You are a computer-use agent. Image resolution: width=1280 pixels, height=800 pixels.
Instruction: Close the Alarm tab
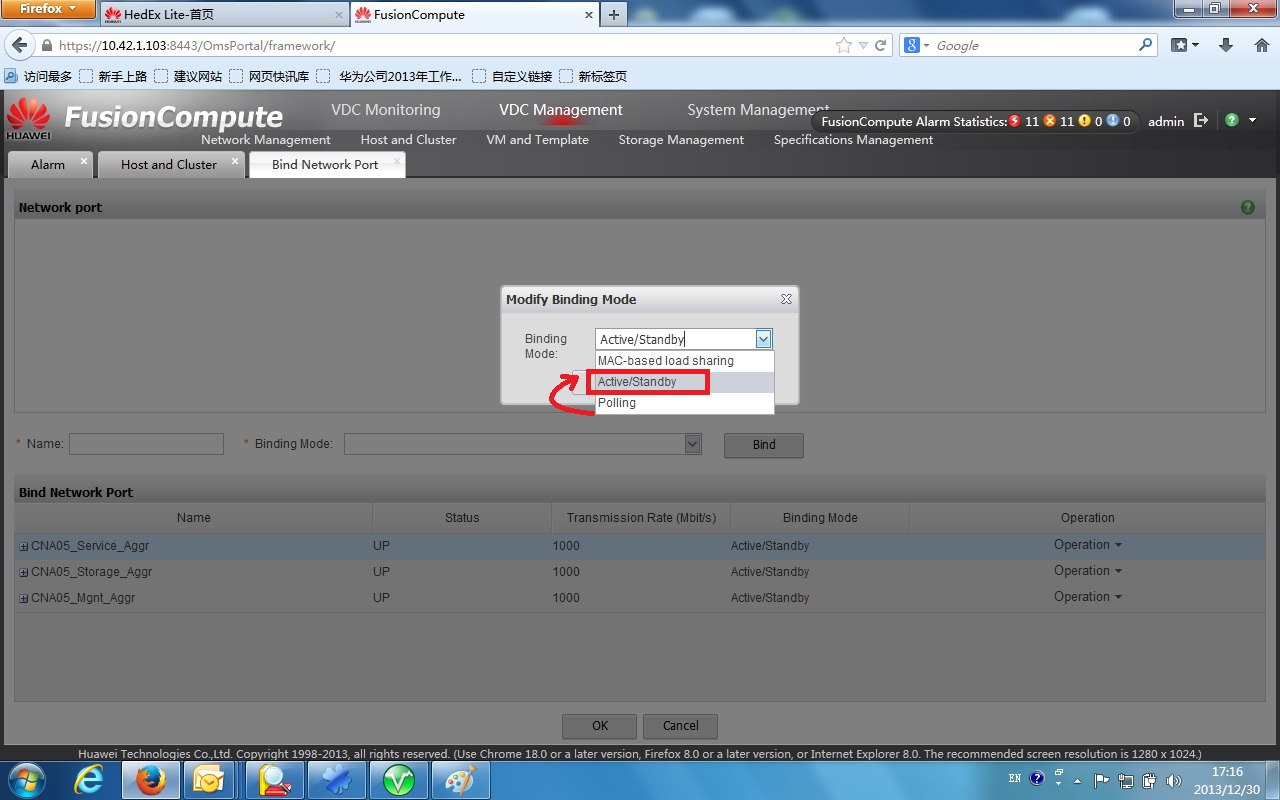(84, 160)
